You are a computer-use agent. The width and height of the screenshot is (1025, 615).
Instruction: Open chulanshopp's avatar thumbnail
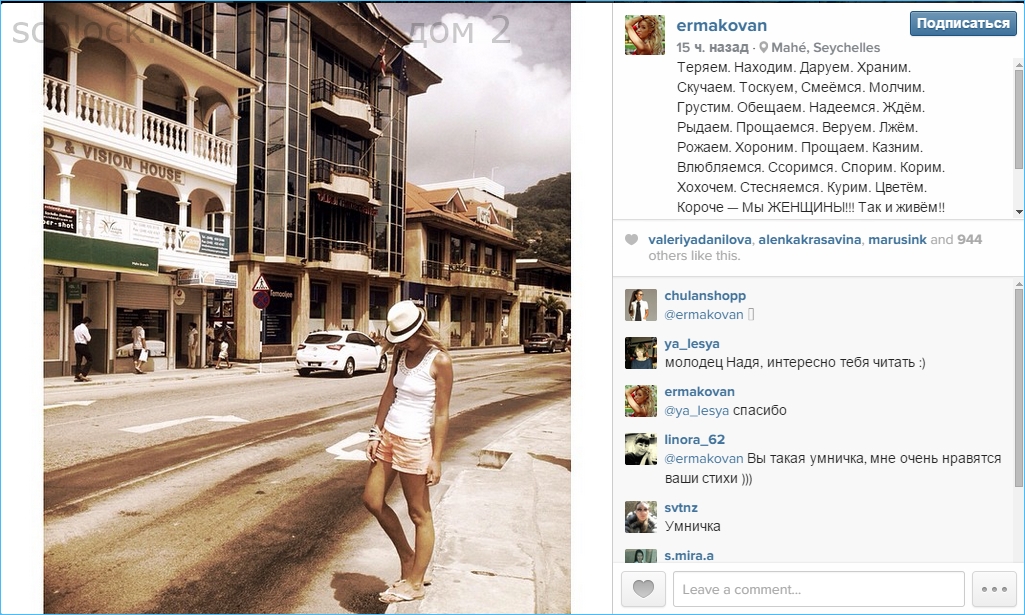tap(641, 305)
